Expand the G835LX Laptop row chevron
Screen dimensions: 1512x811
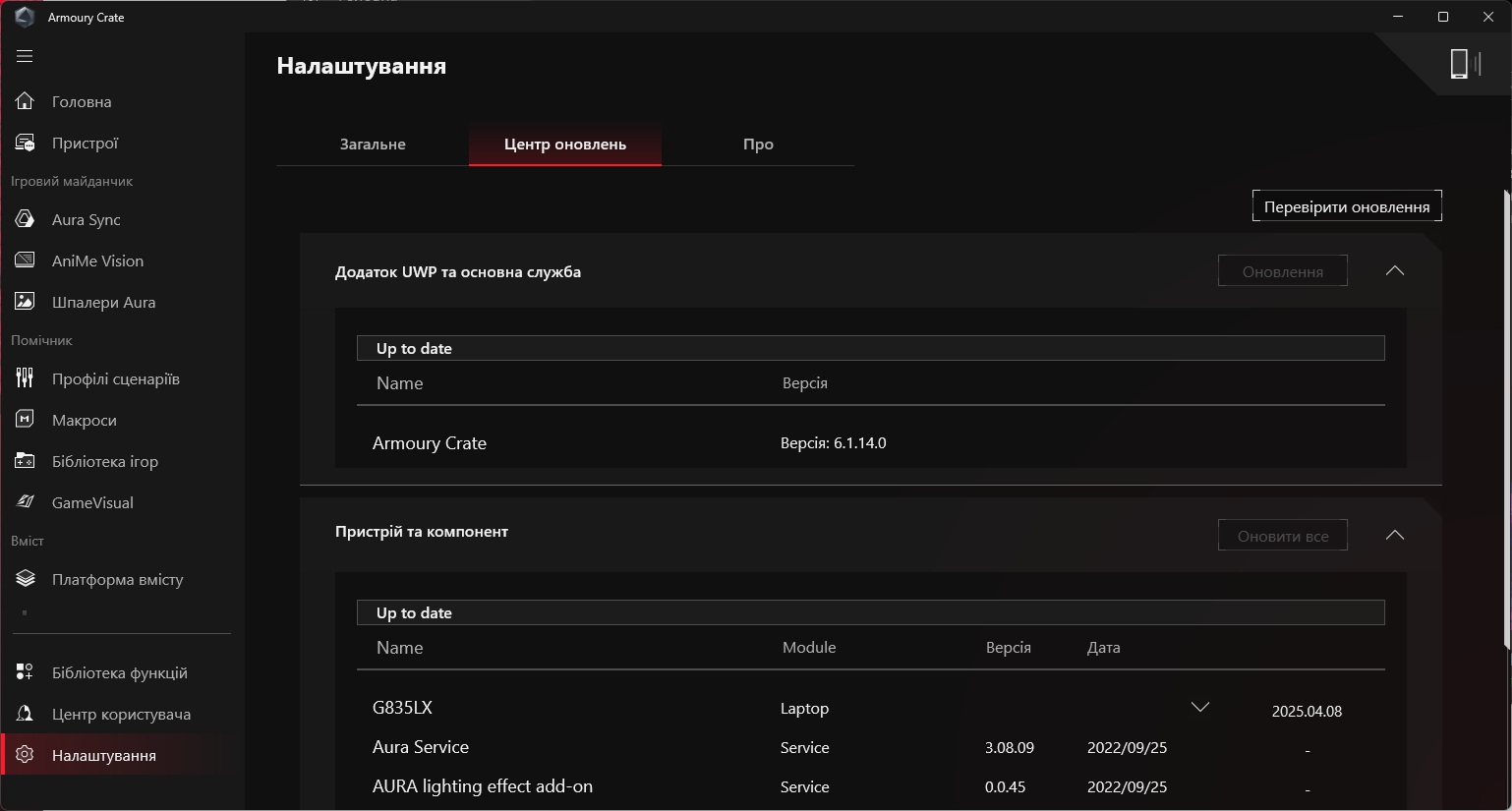point(1199,708)
